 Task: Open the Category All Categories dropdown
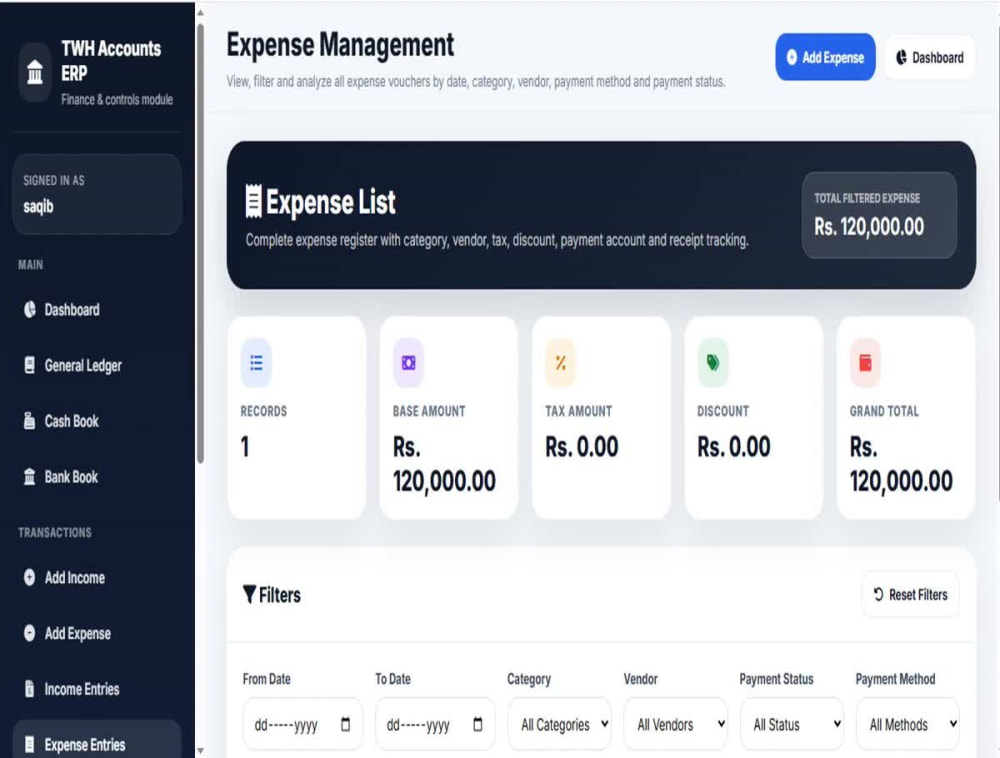tap(559, 724)
